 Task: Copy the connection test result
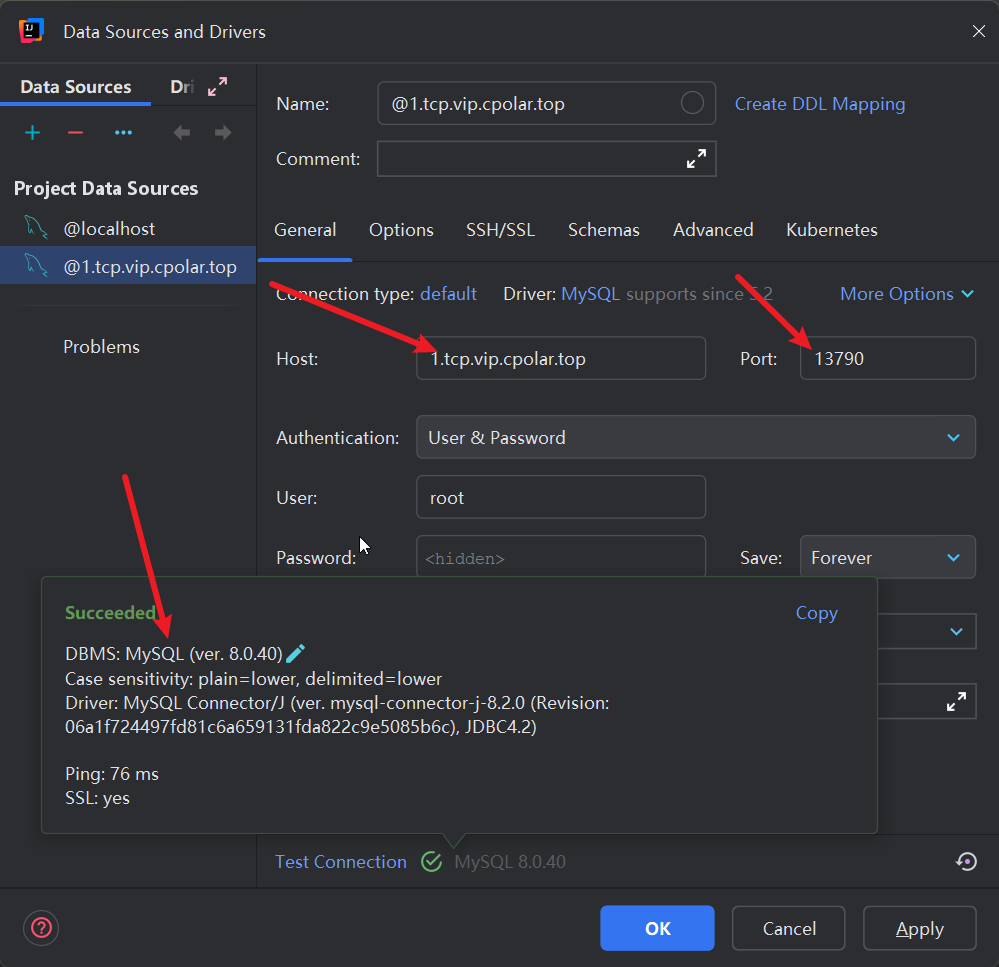[x=816, y=613]
